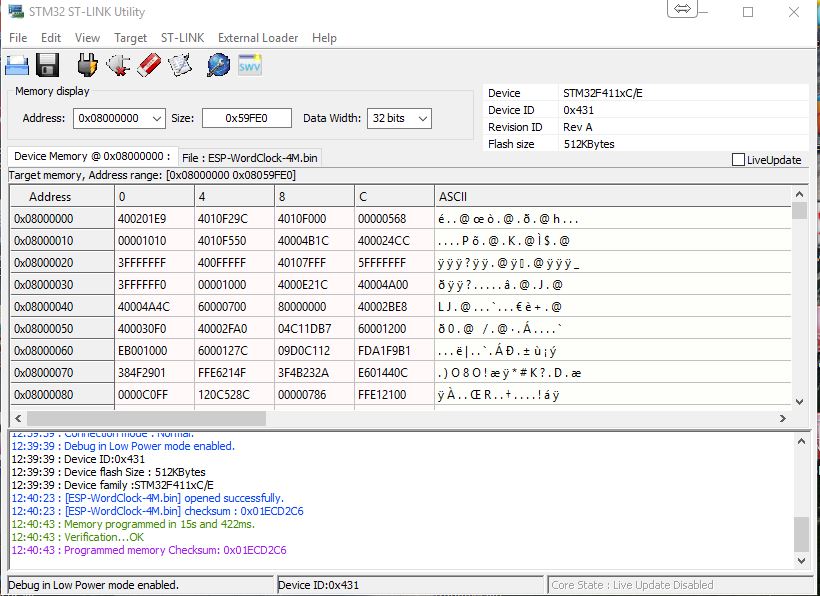Click the resize arrows button in title bar
The width and height of the screenshot is (820, 596).
[682, 9]
